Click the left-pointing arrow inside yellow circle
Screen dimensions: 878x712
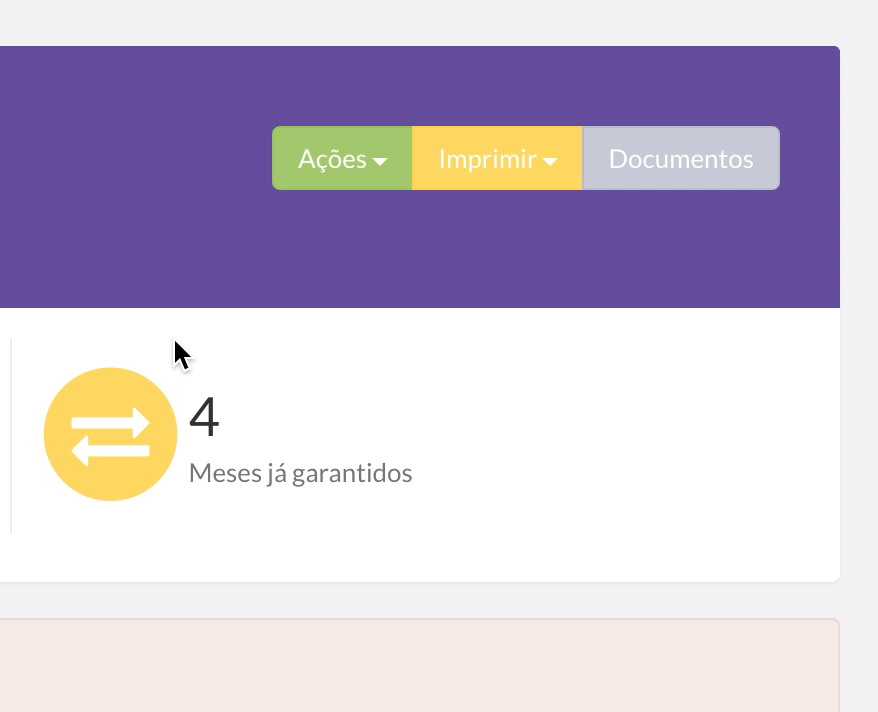pyautogui.click(x=108, y=451)
